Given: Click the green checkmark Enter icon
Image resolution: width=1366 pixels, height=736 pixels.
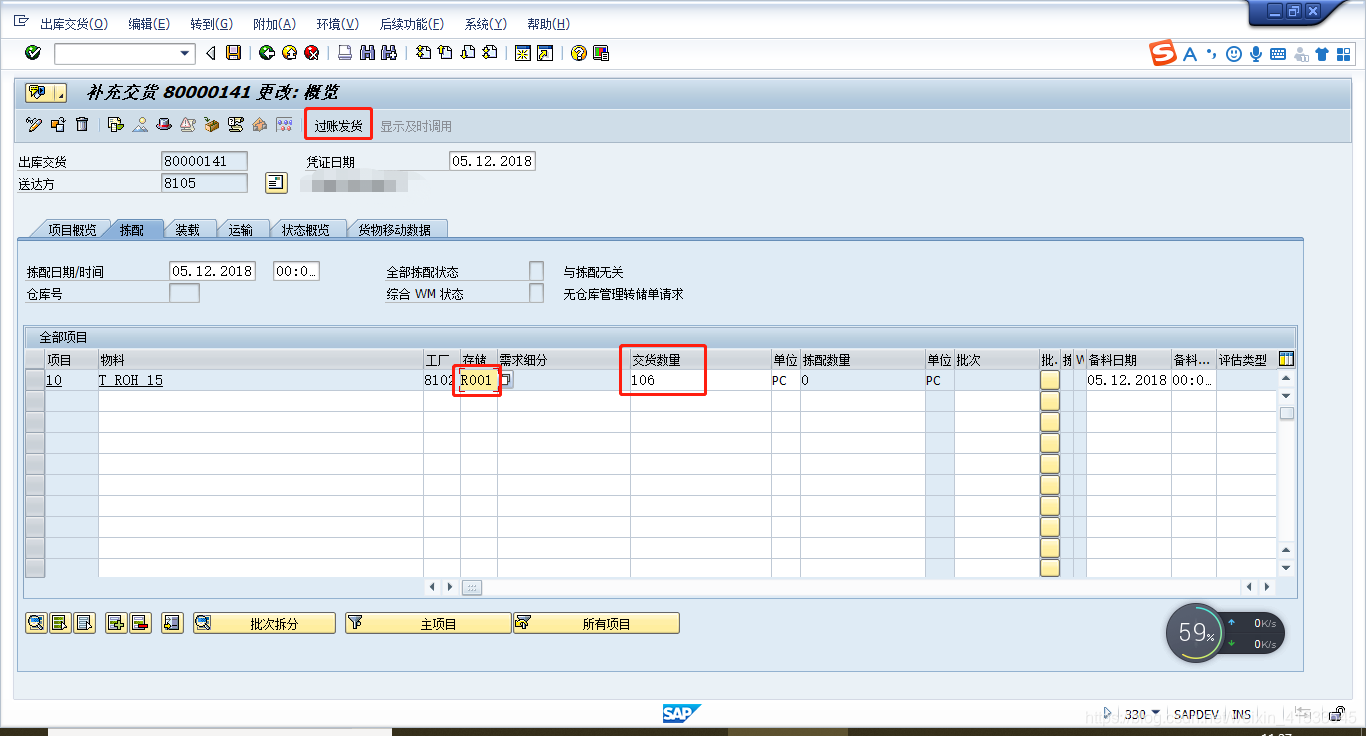Looking at the screenshot, I should 33,53.
